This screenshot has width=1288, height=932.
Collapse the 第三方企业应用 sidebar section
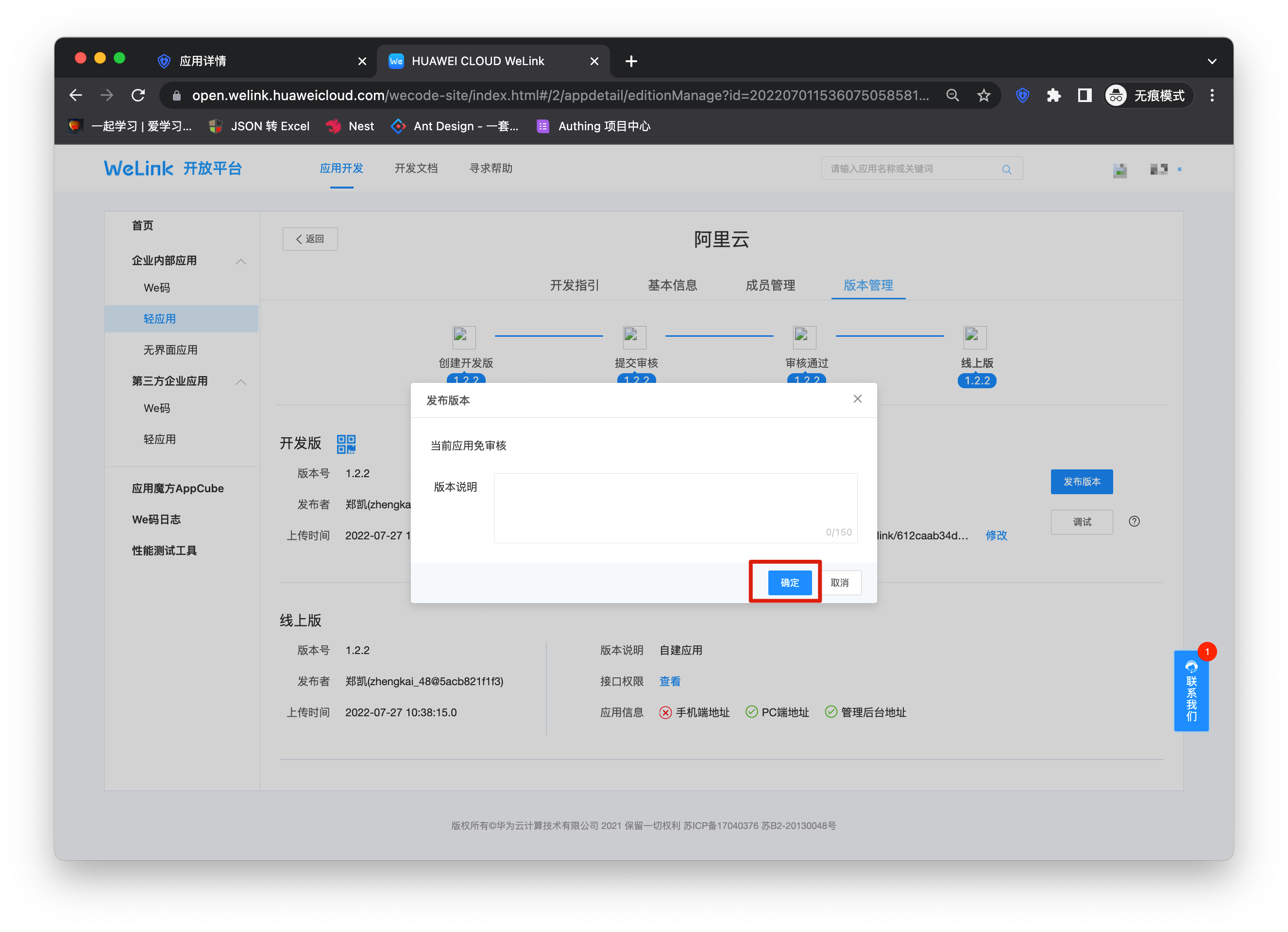[241, 382]
